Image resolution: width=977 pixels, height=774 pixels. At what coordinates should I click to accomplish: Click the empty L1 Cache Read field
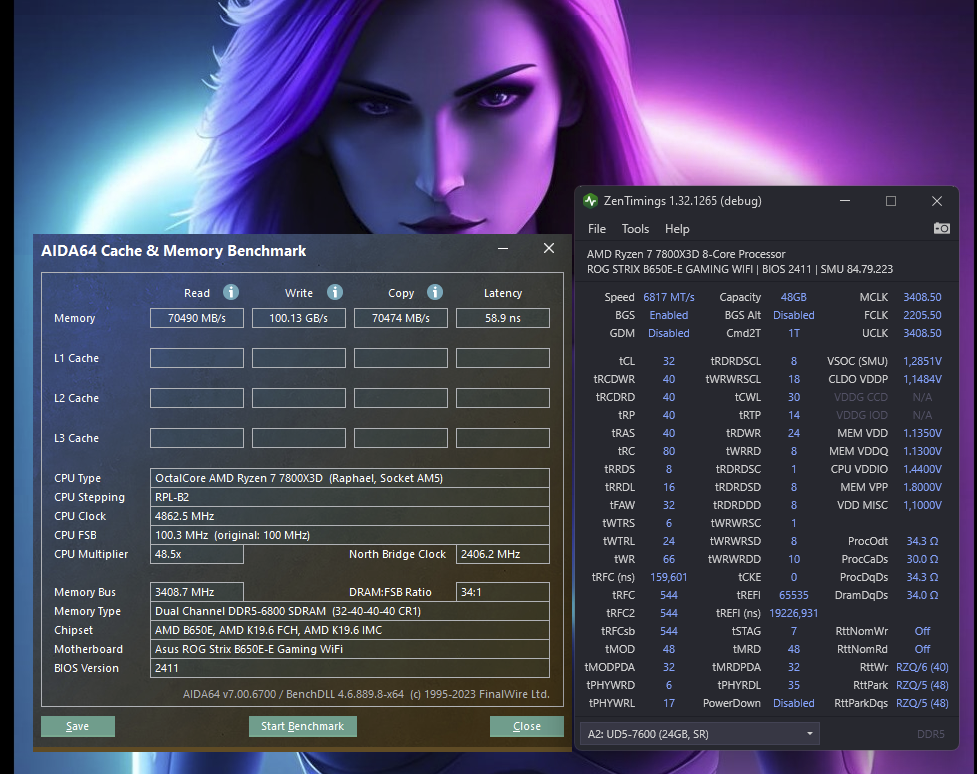[197, 358]
